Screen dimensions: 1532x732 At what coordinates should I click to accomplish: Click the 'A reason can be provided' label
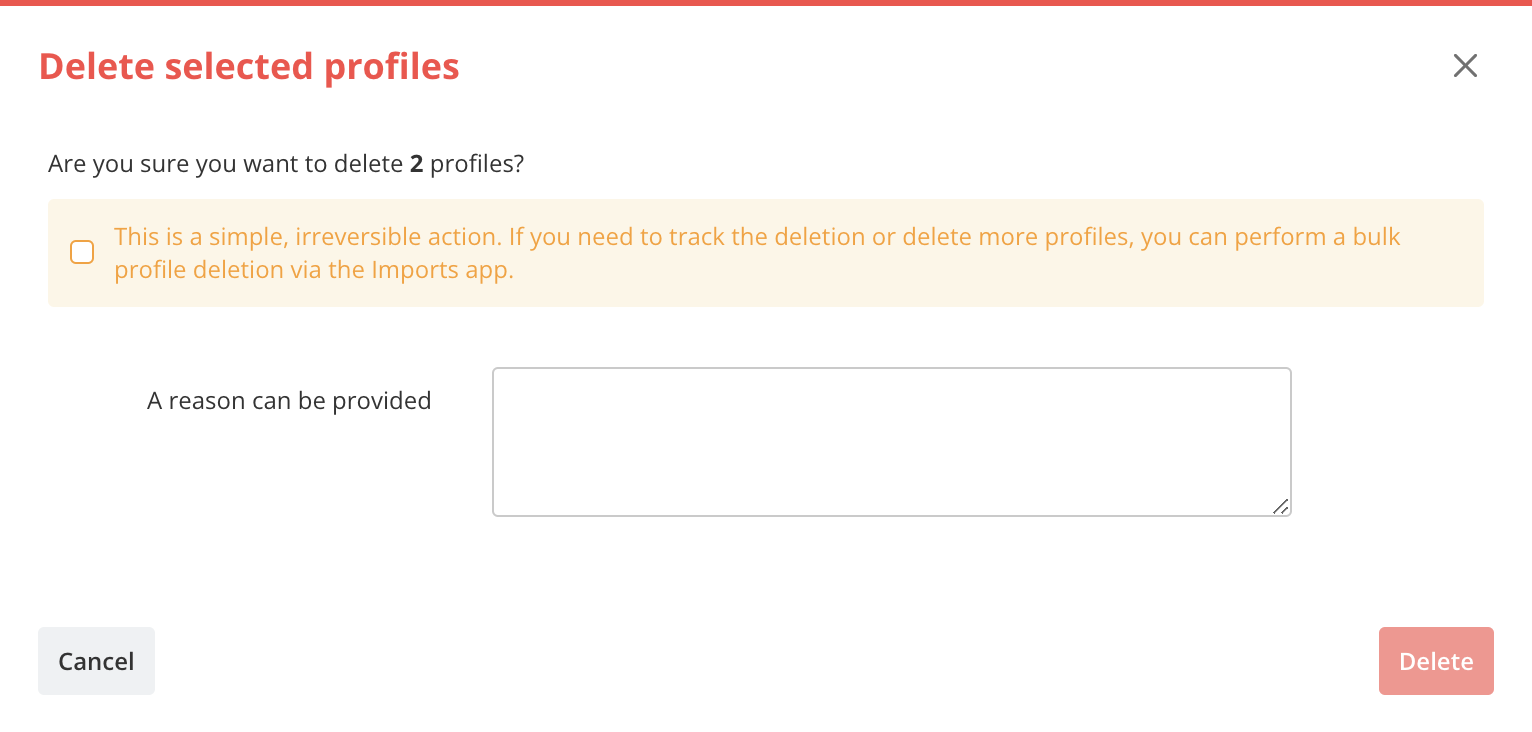pos(289,400)
